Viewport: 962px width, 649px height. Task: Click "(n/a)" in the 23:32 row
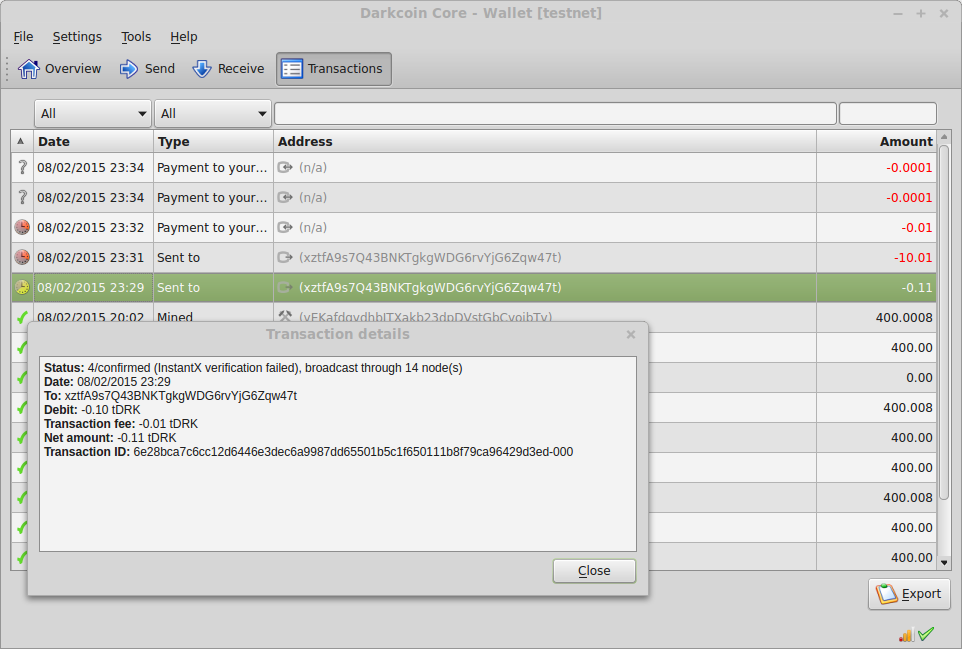[x=313, y=228]
